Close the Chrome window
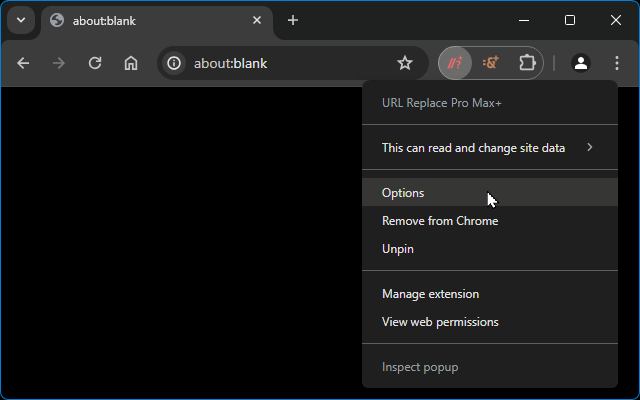The image size is (640, 400). (616, 20)
